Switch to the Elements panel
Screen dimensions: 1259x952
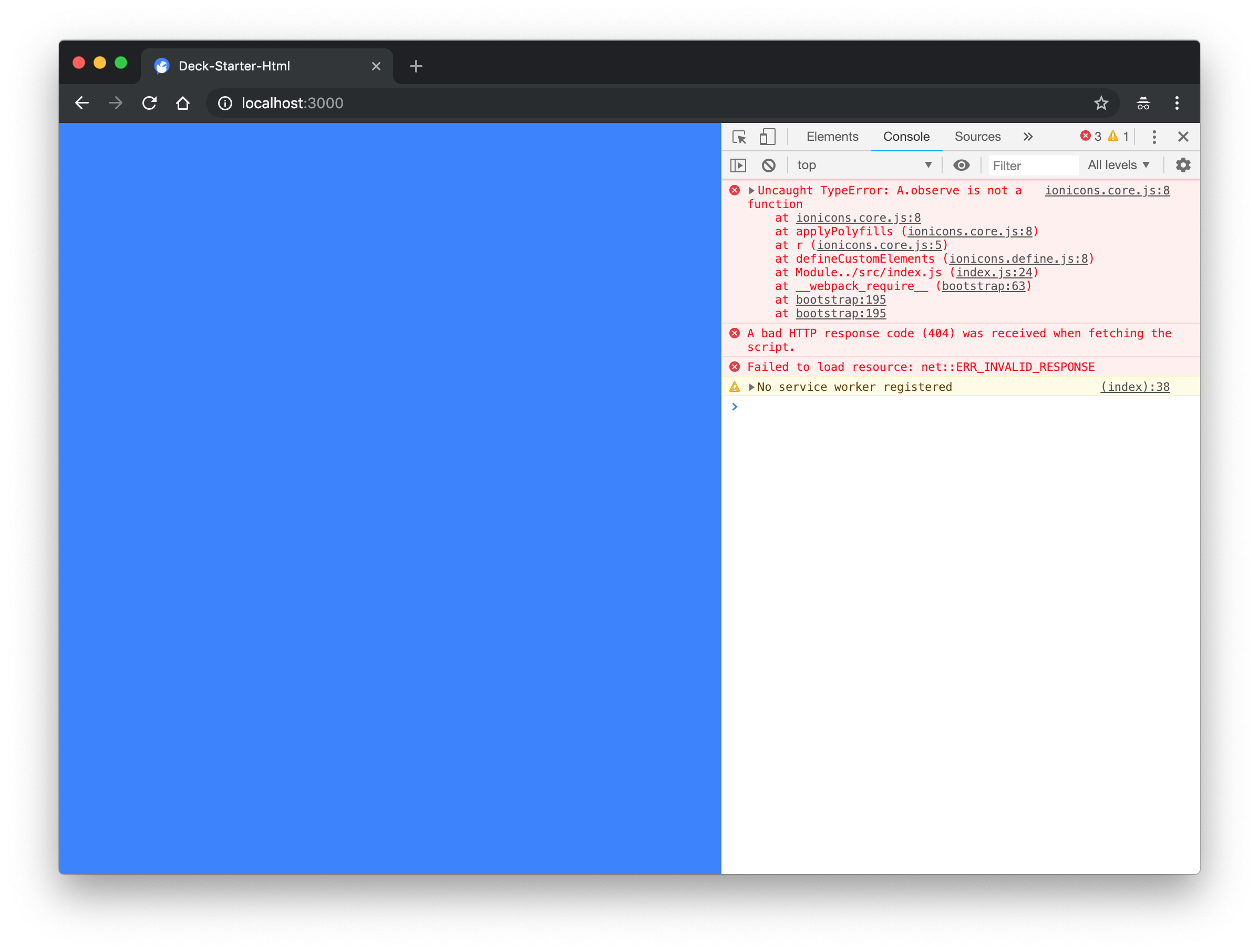(832, 137)
